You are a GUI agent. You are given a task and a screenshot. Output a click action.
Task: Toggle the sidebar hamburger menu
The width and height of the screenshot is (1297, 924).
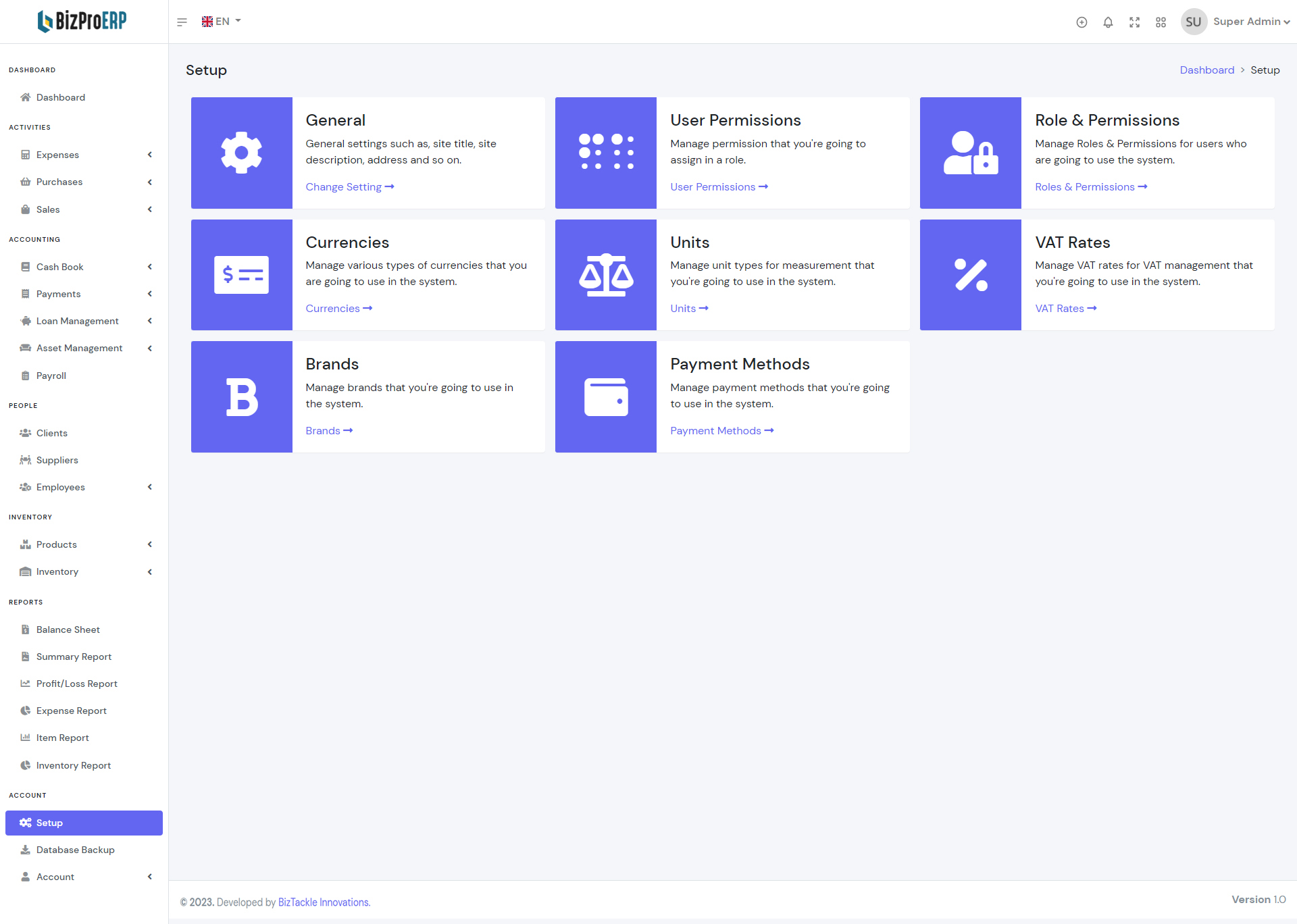182,22
